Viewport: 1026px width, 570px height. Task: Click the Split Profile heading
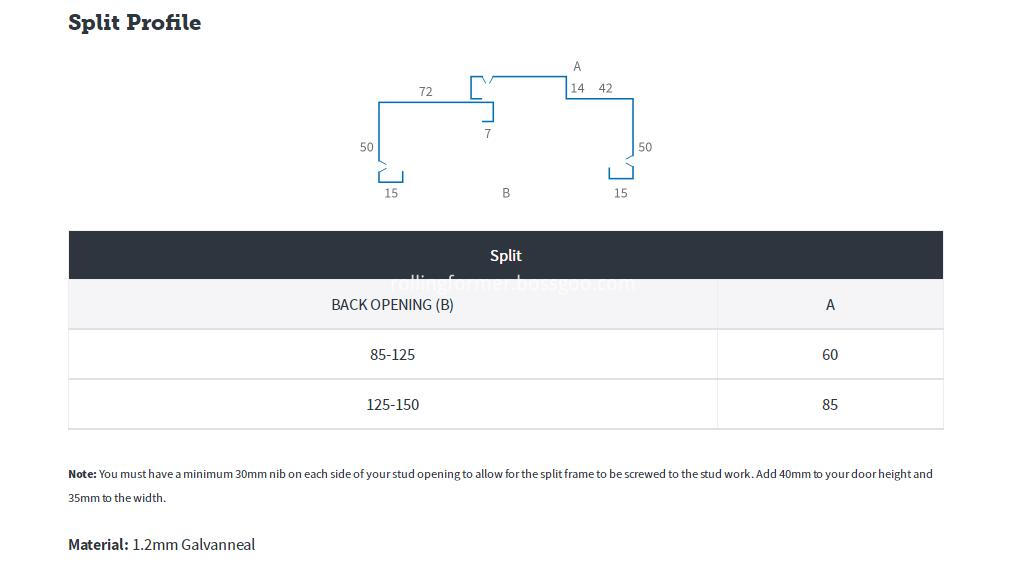(134, 22)
